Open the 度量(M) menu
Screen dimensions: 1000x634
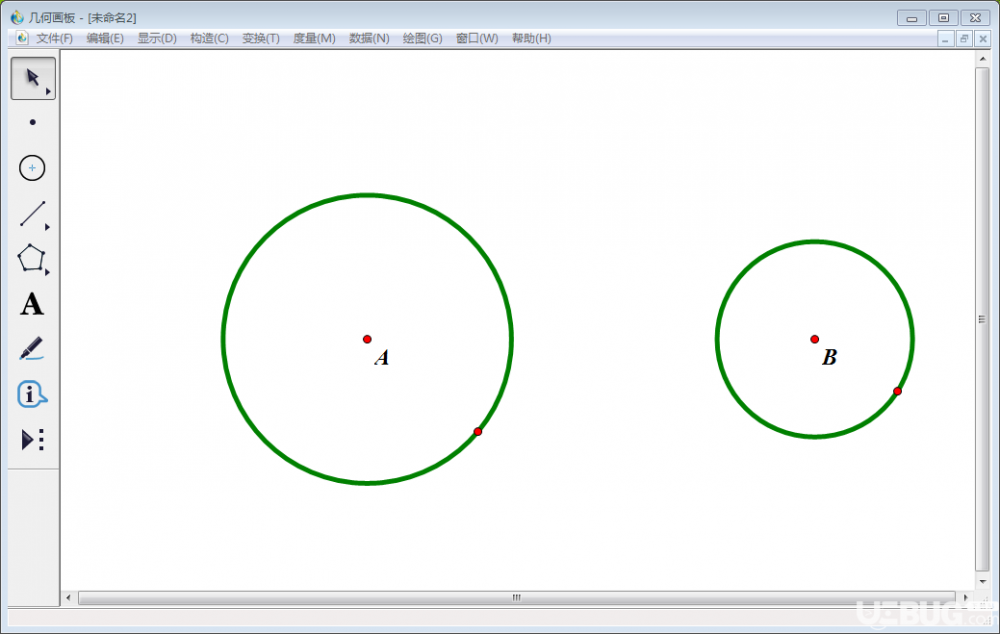click(x=314, y=38)
